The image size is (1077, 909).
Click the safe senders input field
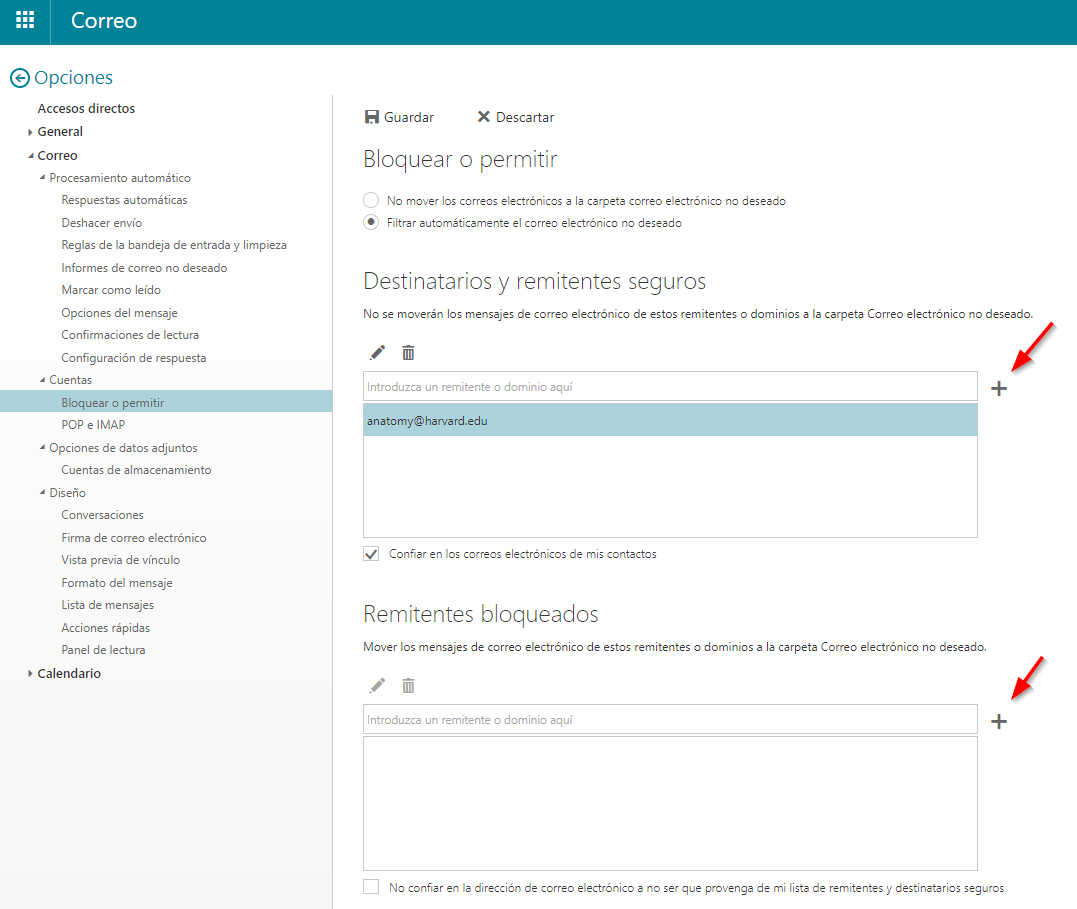670,386
